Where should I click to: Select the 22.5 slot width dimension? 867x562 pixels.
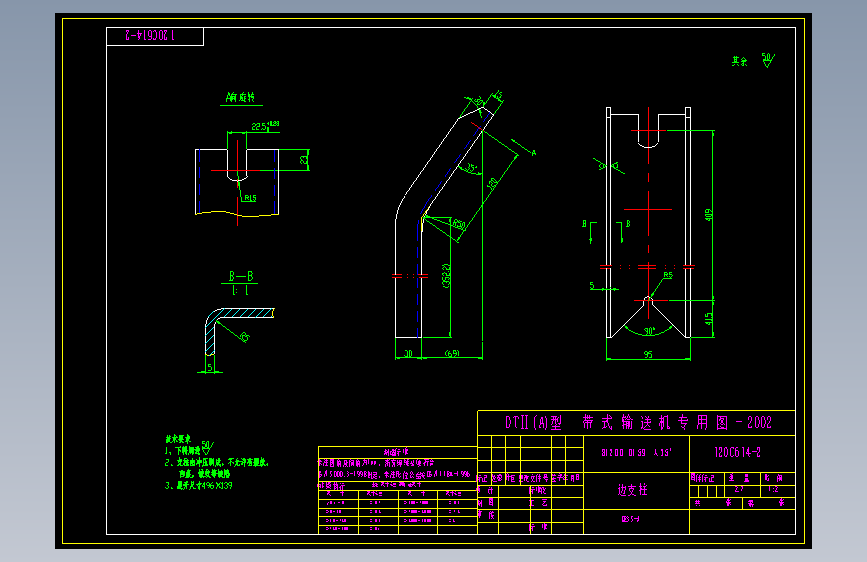tap(259, 127)
